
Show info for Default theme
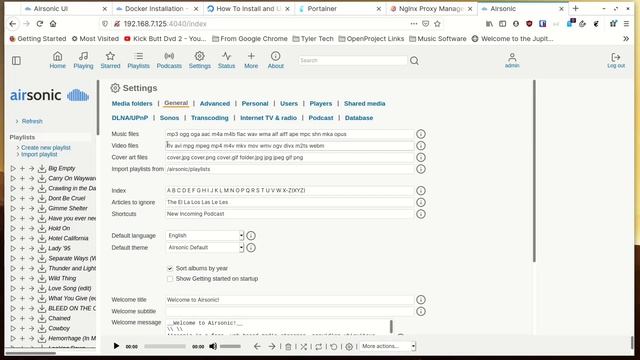(x=251, y=247)
